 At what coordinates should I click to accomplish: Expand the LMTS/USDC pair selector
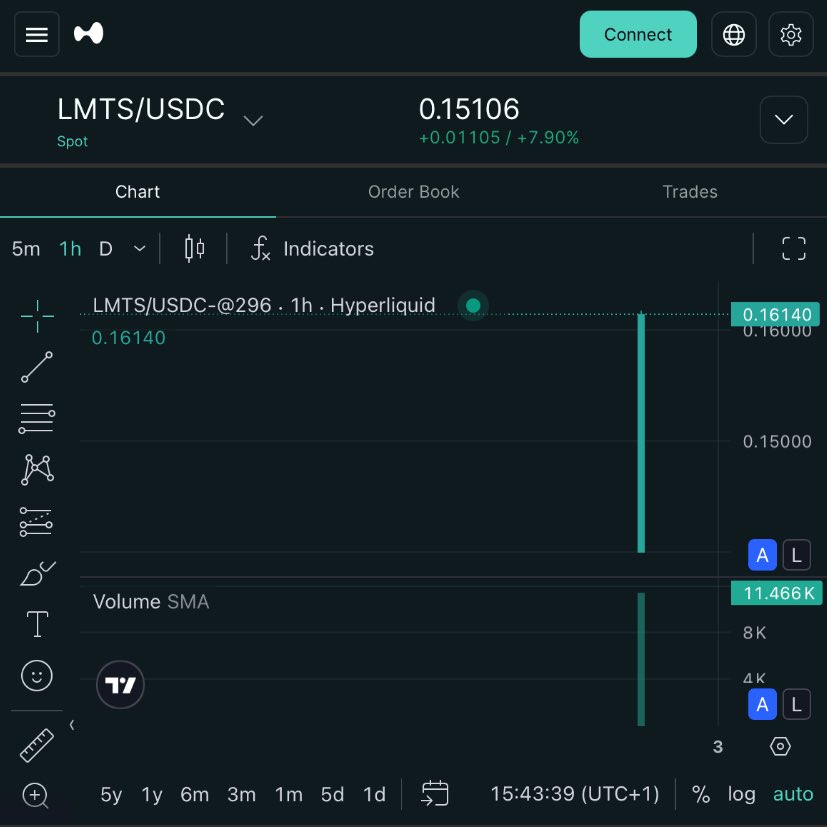(x=253, y=120)
